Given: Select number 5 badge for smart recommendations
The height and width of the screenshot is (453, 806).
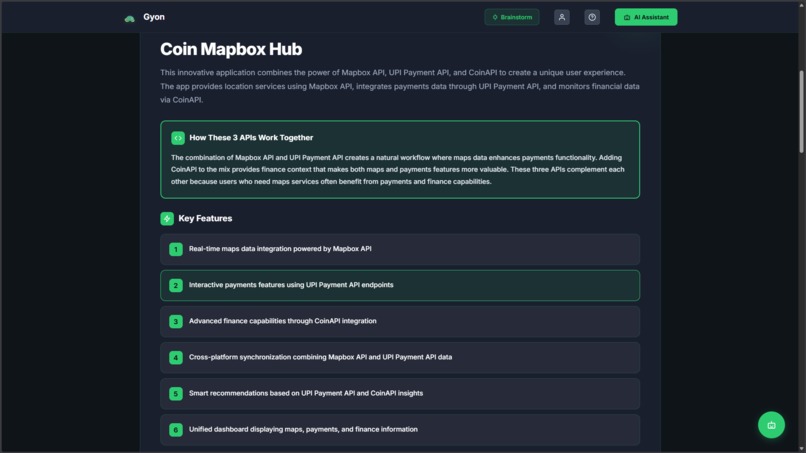Looking at the screenshot, I should [x=176, y=394].
